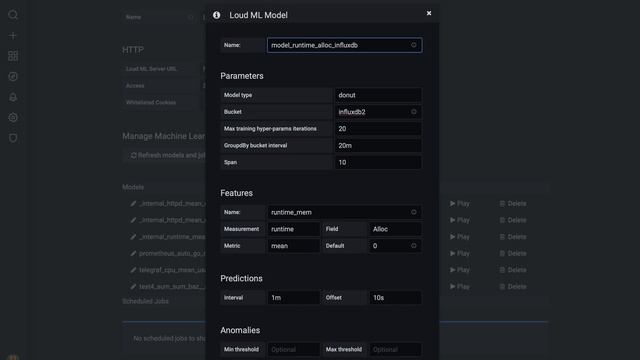
Task: Open the Metric mean selector
Action: pos(293,246)
